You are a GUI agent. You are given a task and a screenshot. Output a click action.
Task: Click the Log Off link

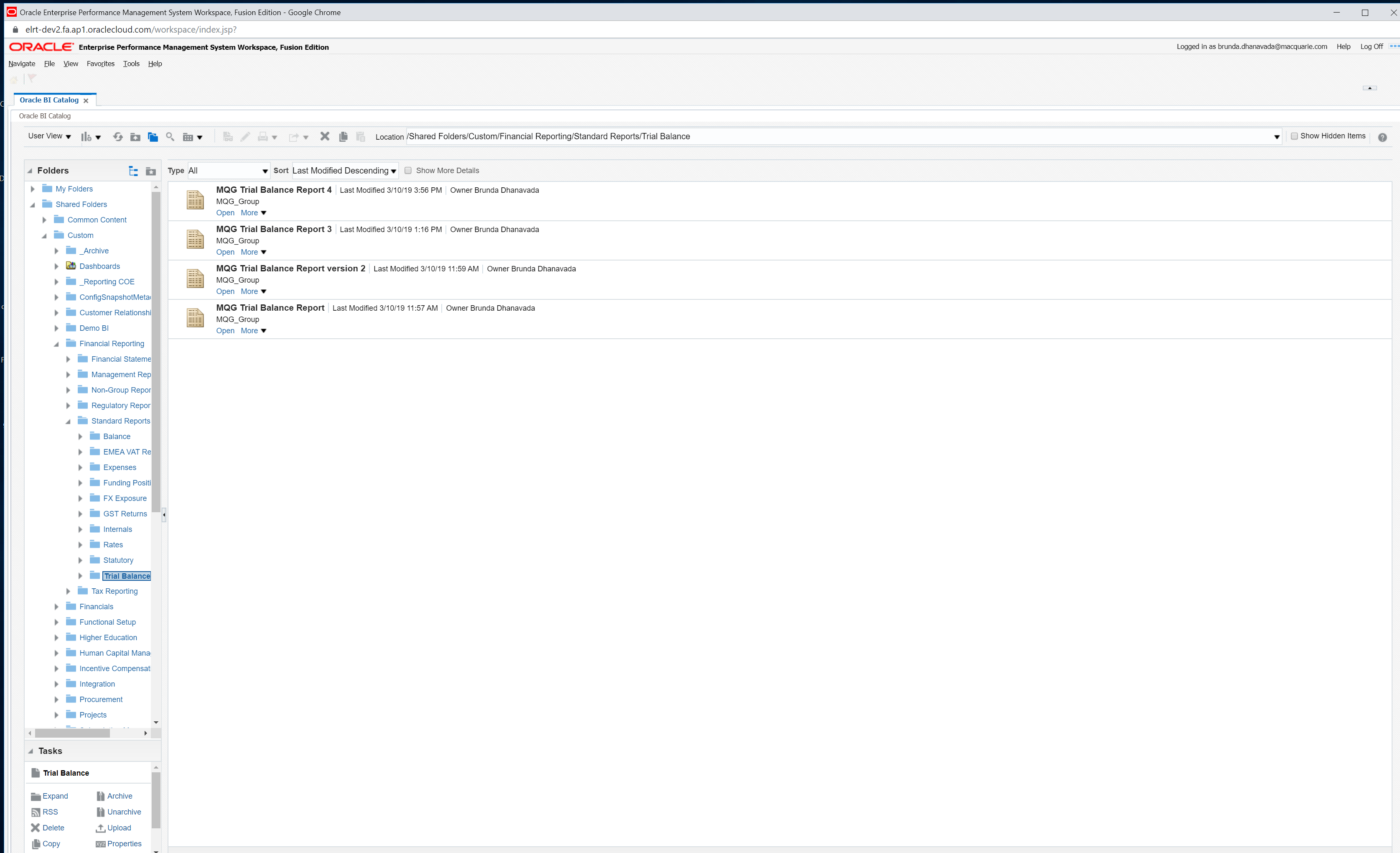pos(1372,47)
